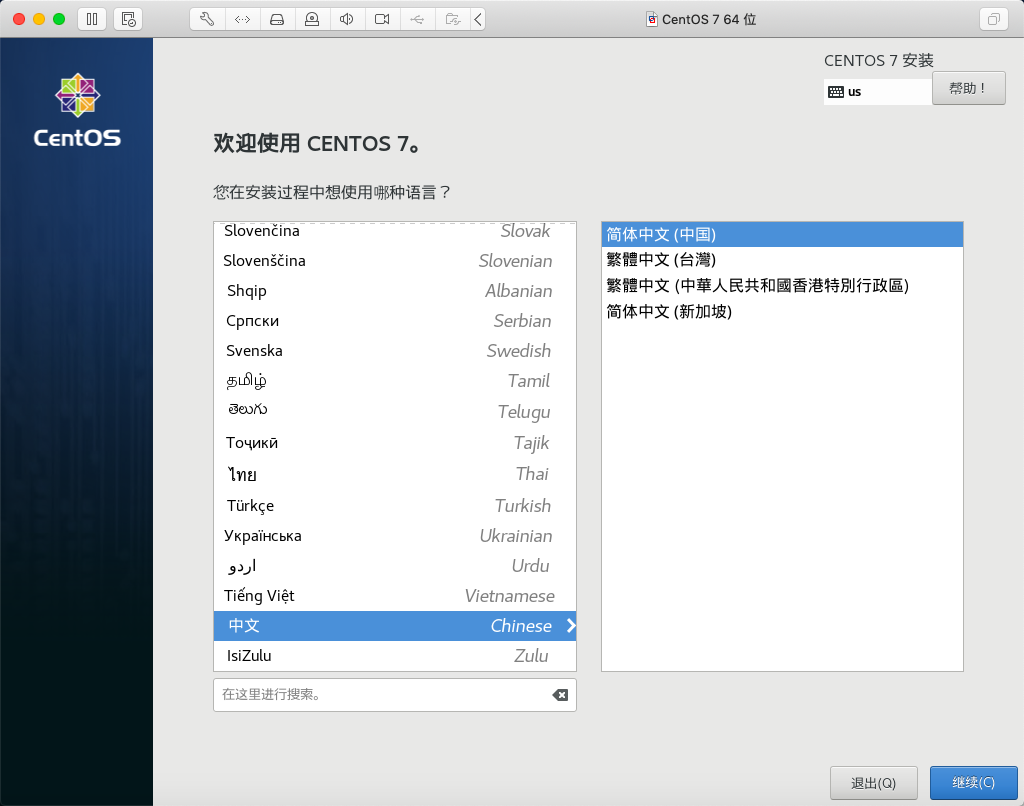Viewport: 1024px width, 806px height.
Task: Select Urdu language row
Action: point(394,566)
